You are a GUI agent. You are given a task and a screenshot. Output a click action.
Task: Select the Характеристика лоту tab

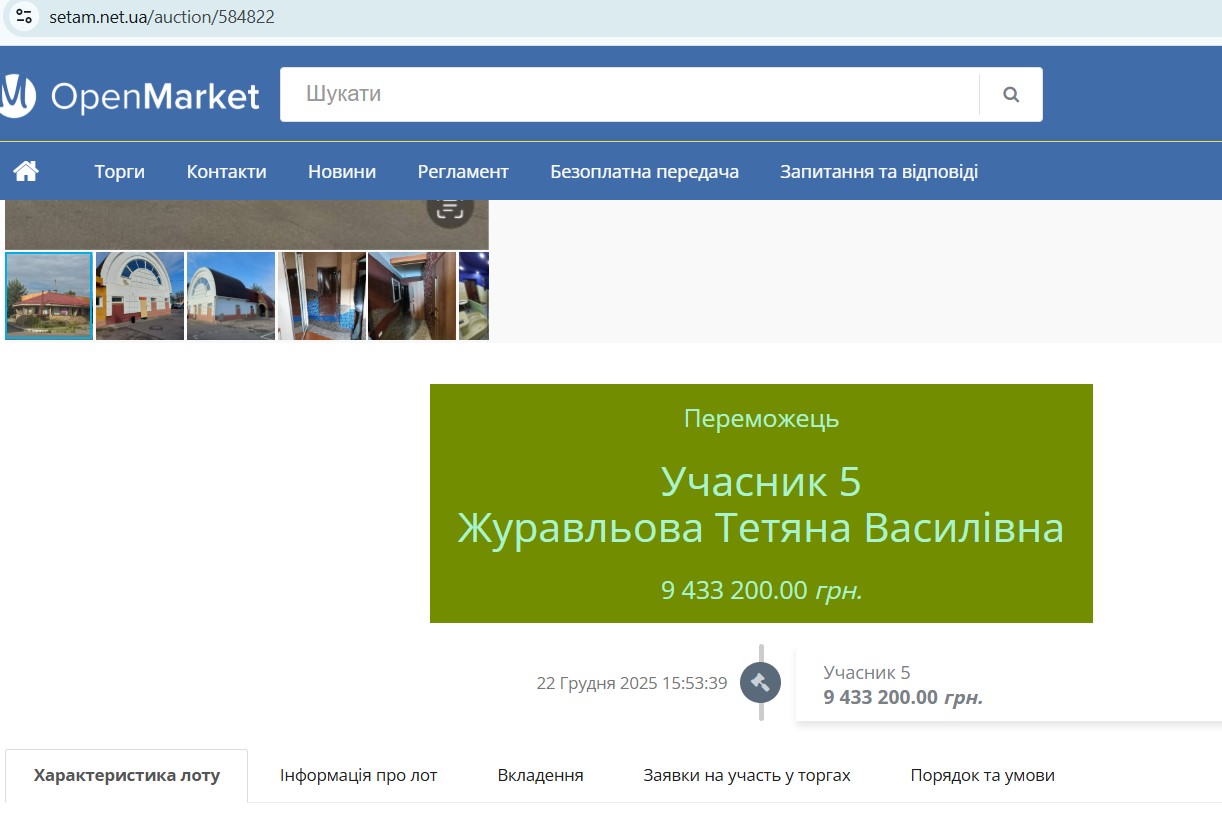(127, 776)
